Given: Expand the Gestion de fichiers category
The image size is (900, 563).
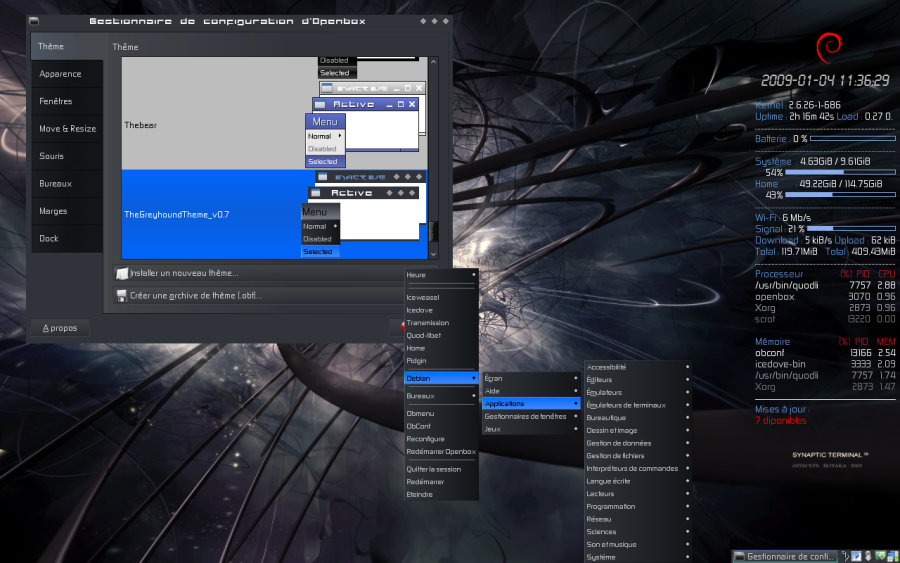Looking at the screenshot, I should tap(638, 456).
